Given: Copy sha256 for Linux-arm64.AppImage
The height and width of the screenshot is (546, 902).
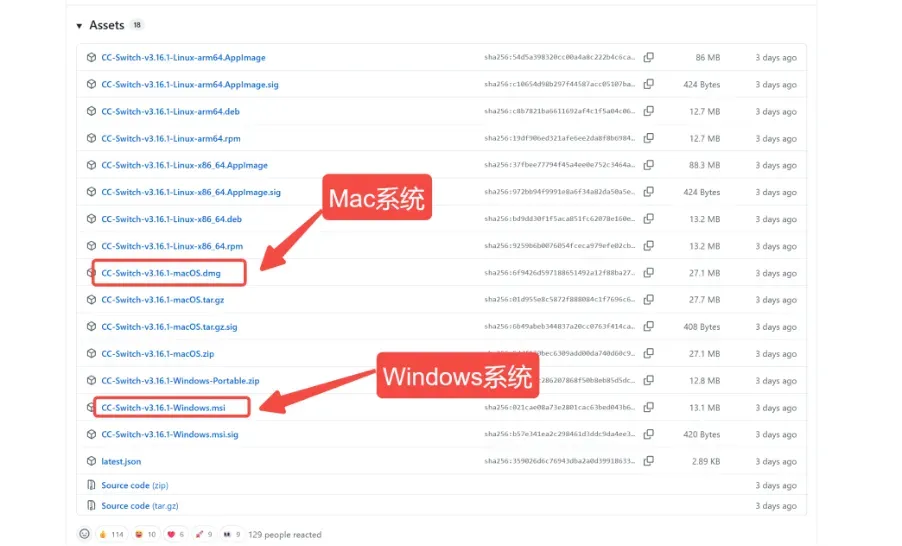Looking at the screenshot, I should [x=649, y=58].
